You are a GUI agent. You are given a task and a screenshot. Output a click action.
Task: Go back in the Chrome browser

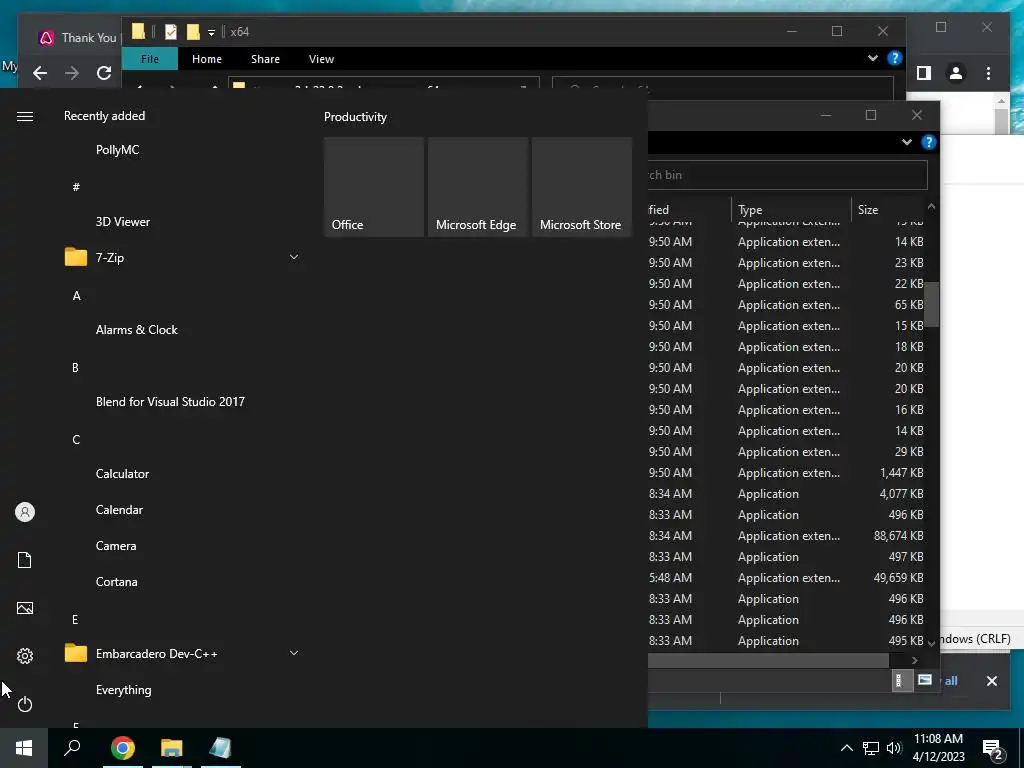pos(40,73)
